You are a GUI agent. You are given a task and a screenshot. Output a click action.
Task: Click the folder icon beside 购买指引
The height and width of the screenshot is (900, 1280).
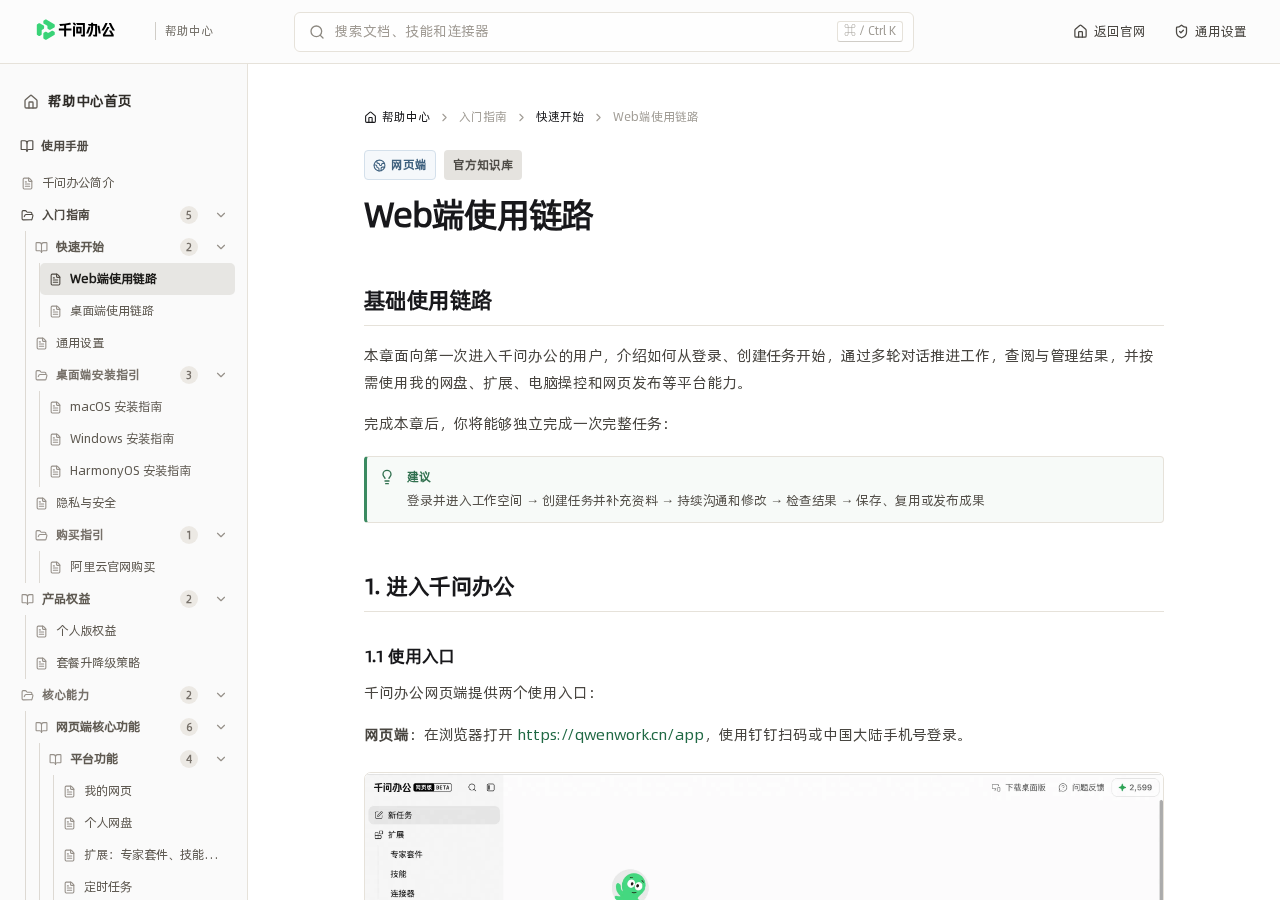[x=42, y=535]
